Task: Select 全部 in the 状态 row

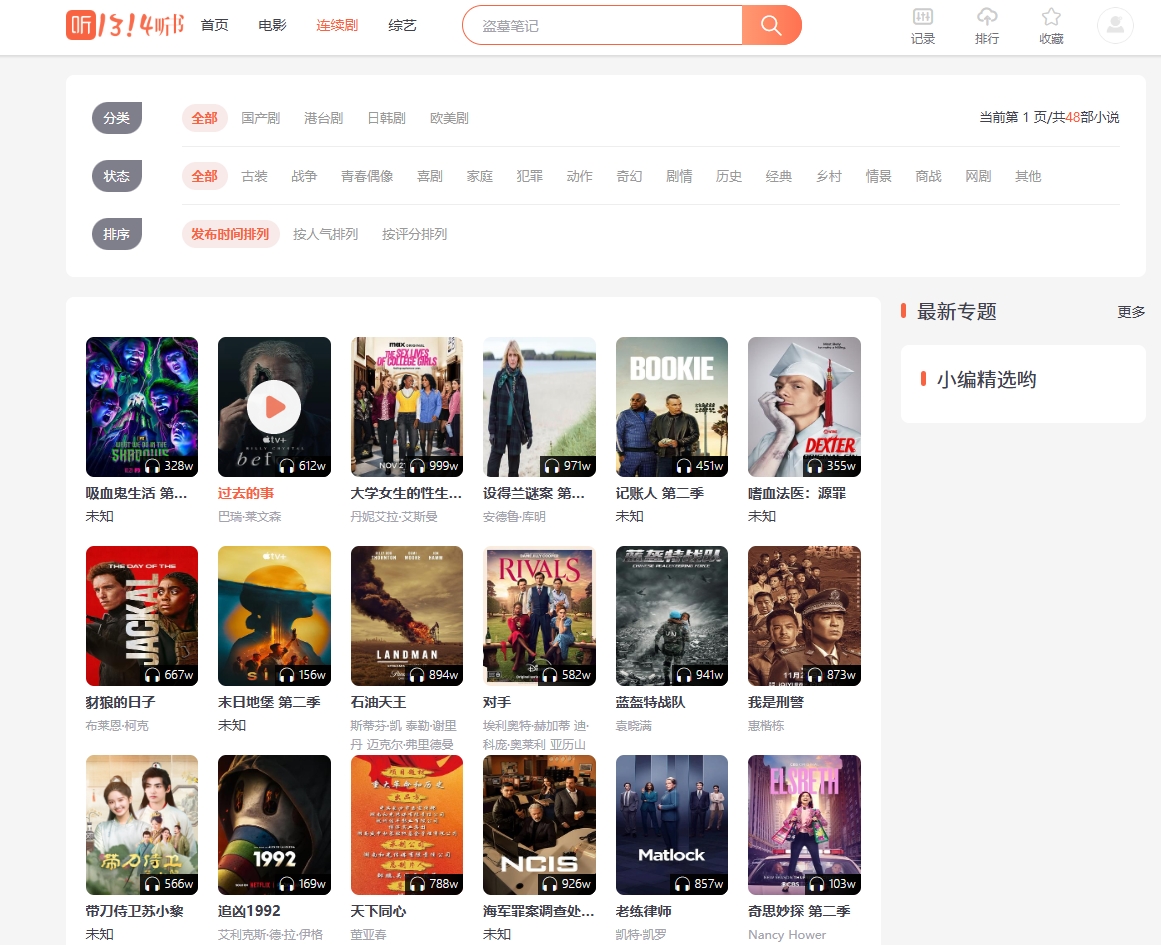Action: (204, 176)
